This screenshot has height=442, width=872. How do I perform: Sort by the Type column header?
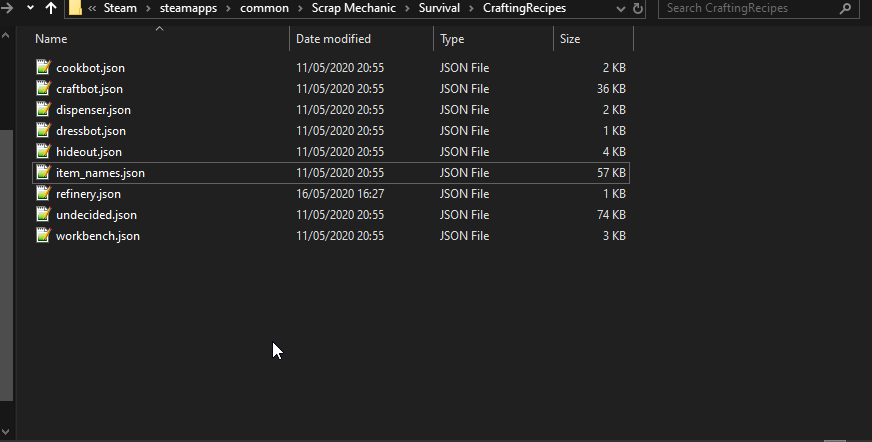point(453,39)
